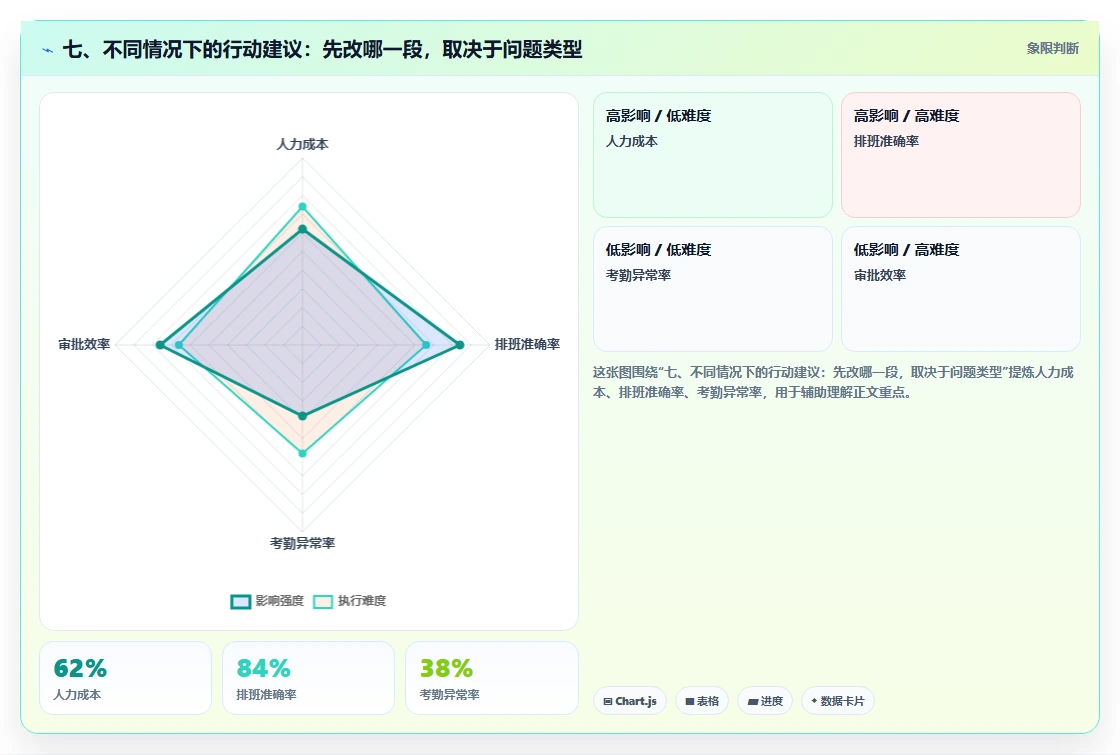Viewport: 1120px width, 755px height.
Task: Click the dark green data point at 考勤异常率
Action: pyautogui.click(x=302, y=416)
